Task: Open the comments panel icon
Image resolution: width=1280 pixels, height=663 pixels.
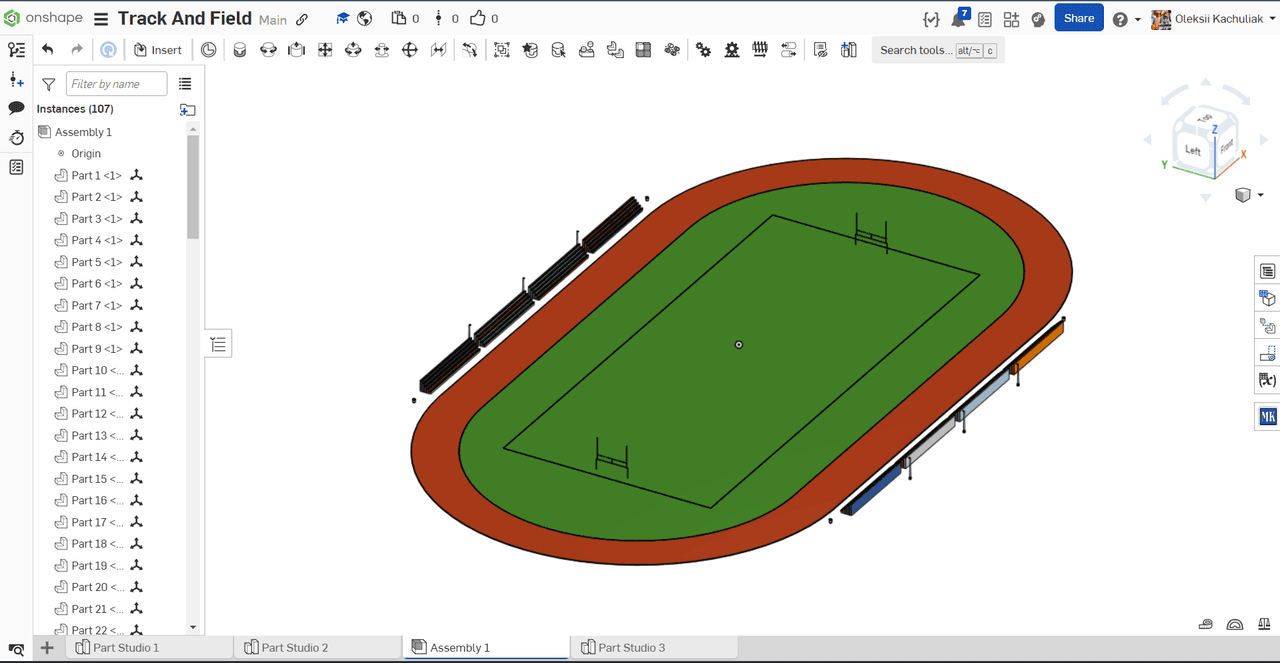Action: pyautogui.click(x=16, y=108)
